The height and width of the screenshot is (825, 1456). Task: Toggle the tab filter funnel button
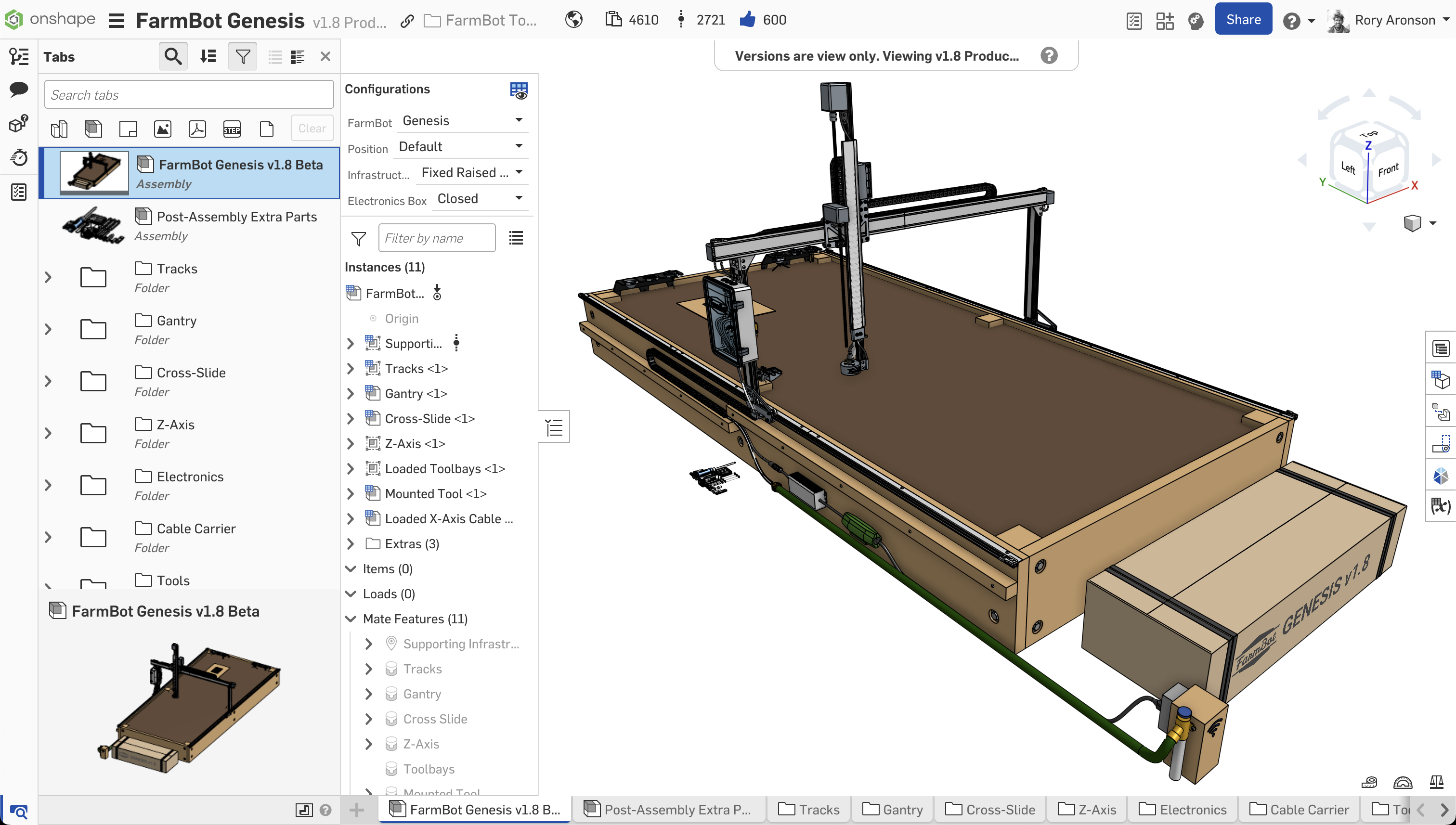pos(243,56)
